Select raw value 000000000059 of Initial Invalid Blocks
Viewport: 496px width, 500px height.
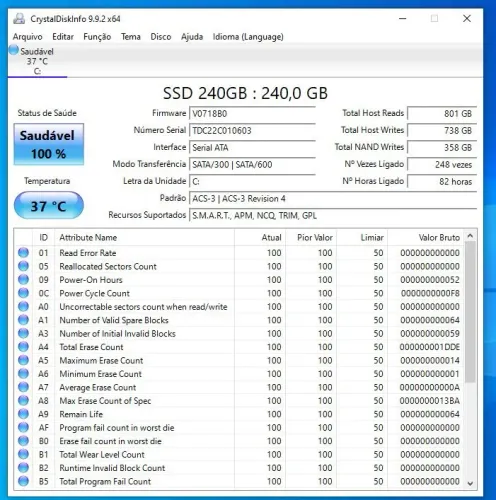click(430, 334)
